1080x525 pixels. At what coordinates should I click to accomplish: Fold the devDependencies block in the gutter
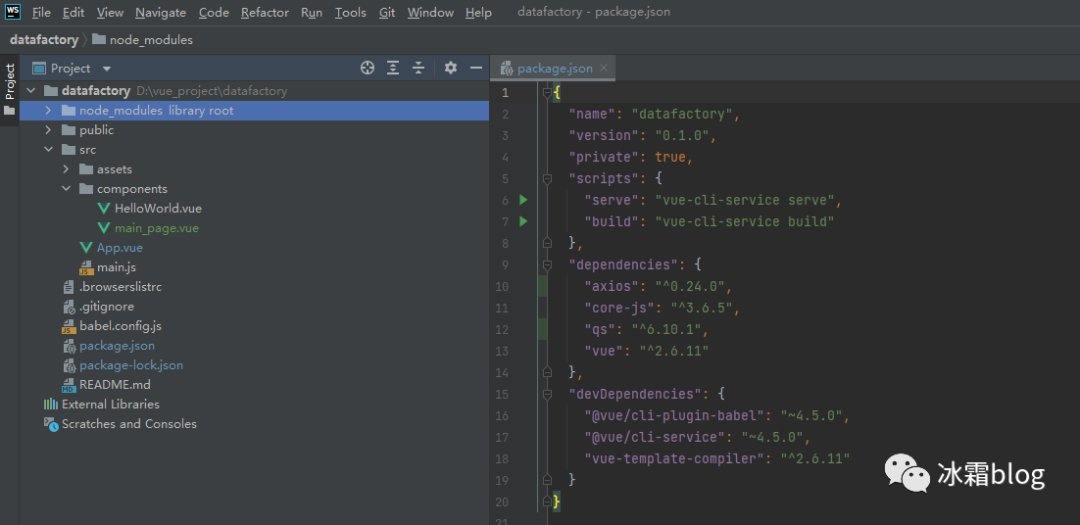pos(547,394)
